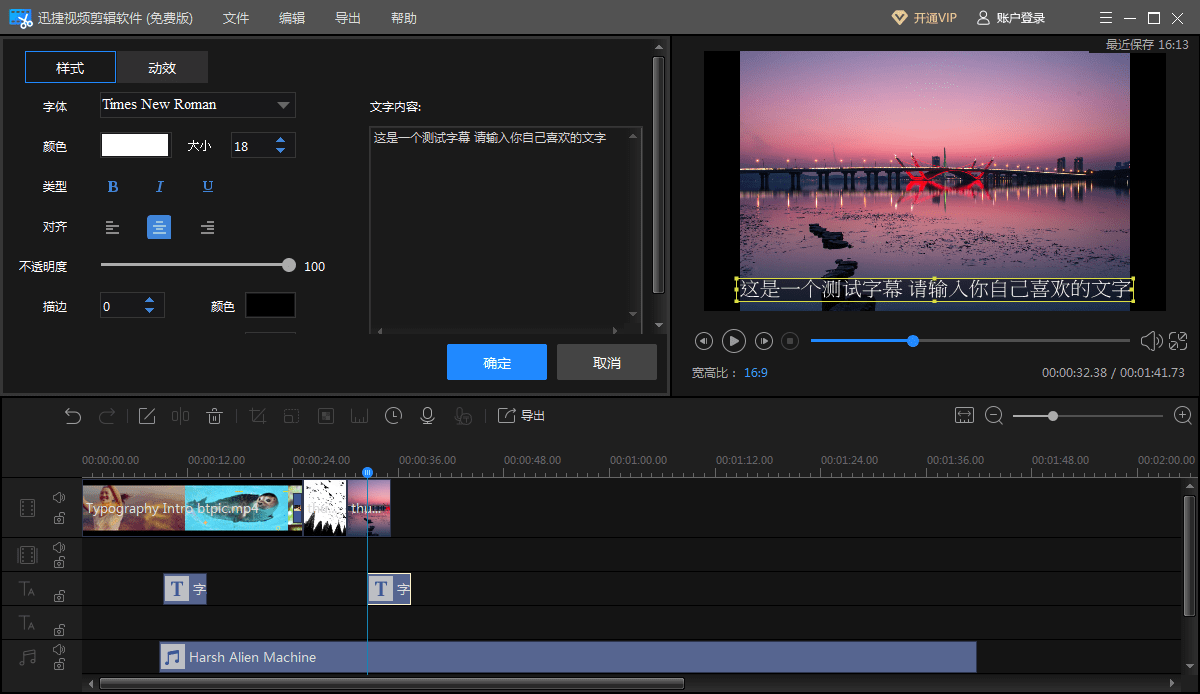Open the Mosaic effect tool
The height and width of the screenshot is (694, 1200).
325,415
